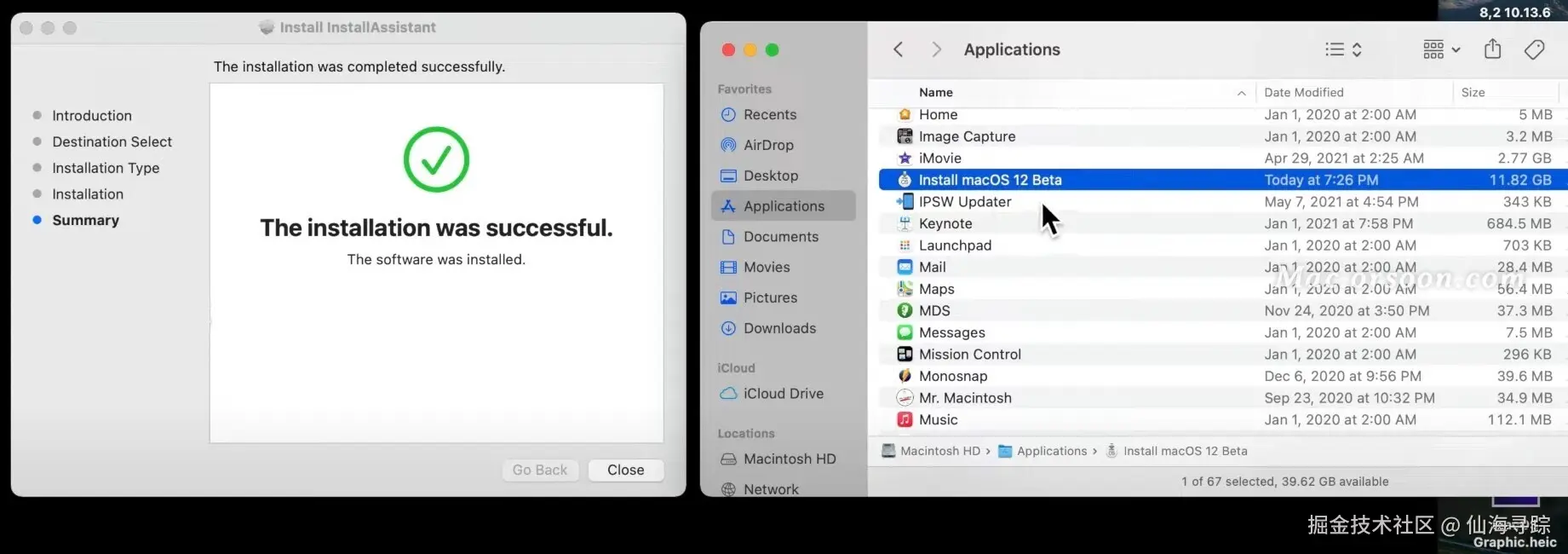This screenshot has height=554, width=1568.
Task: Select Macintosh HD under Locations
Action: (x=790, y=459)
